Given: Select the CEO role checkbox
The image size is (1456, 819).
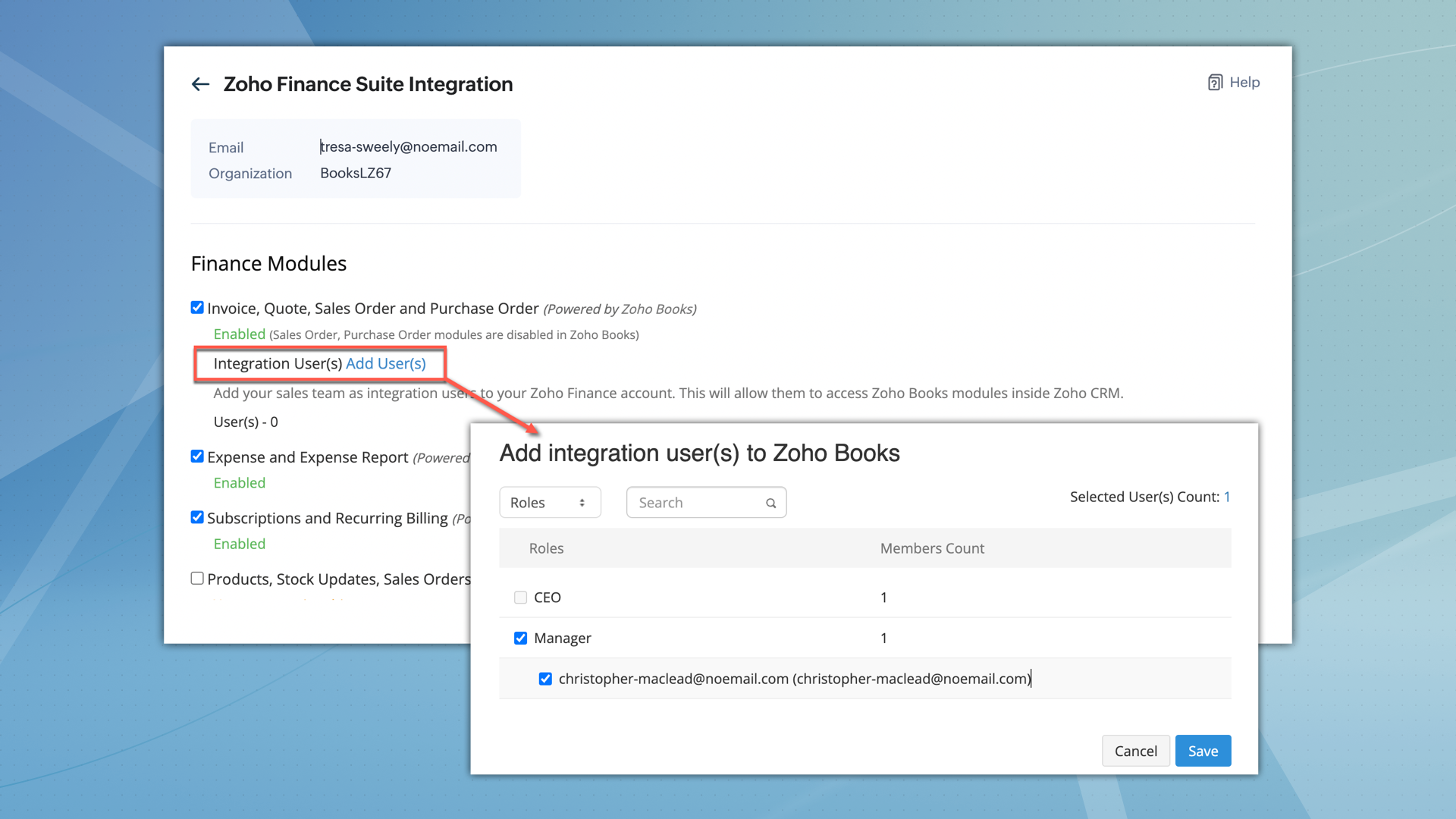Looking at the screenshot, I should point(520,598).
